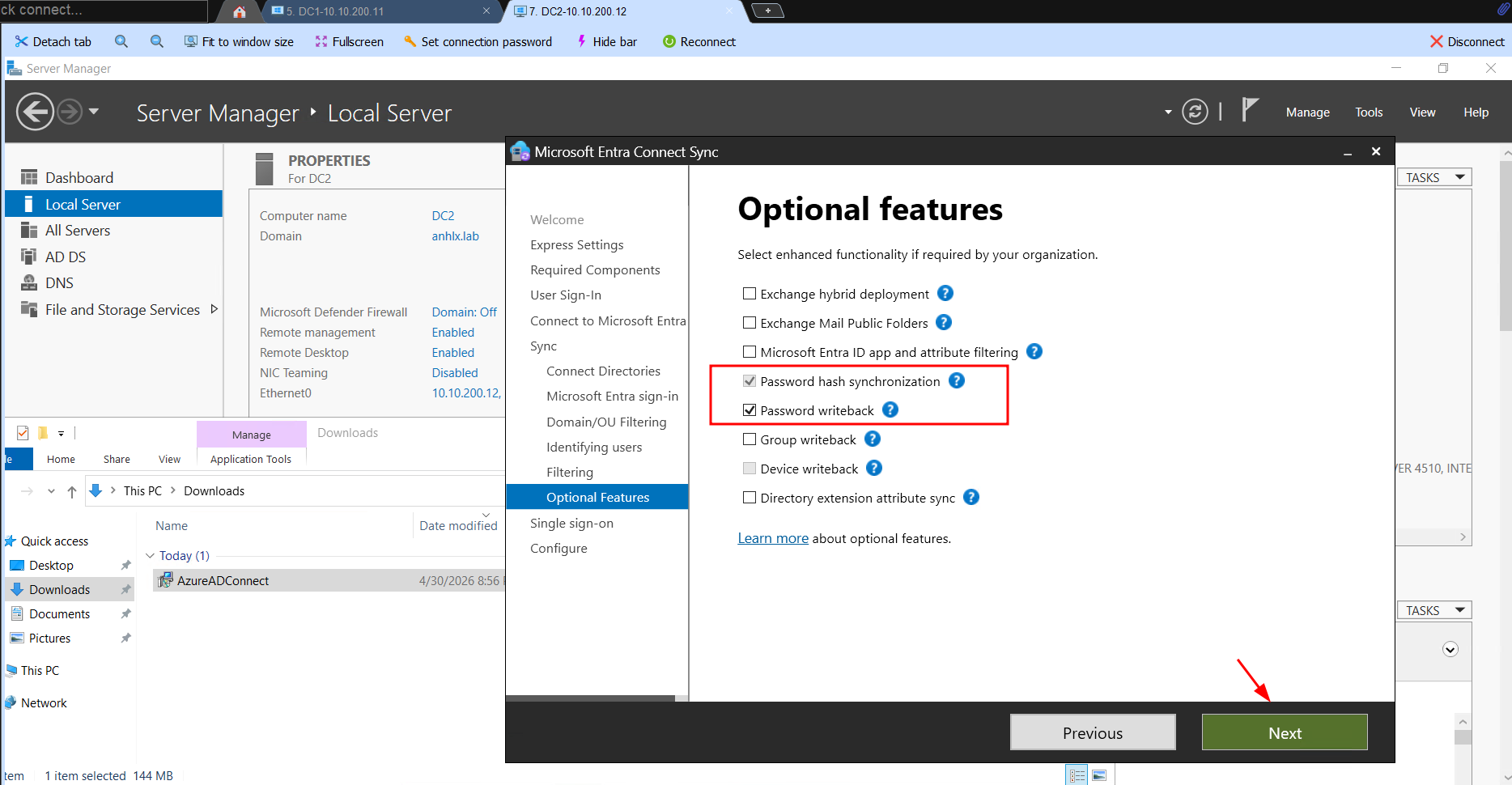
Task: Expand File and Storage Services submenu
Action: click(214, 309)
